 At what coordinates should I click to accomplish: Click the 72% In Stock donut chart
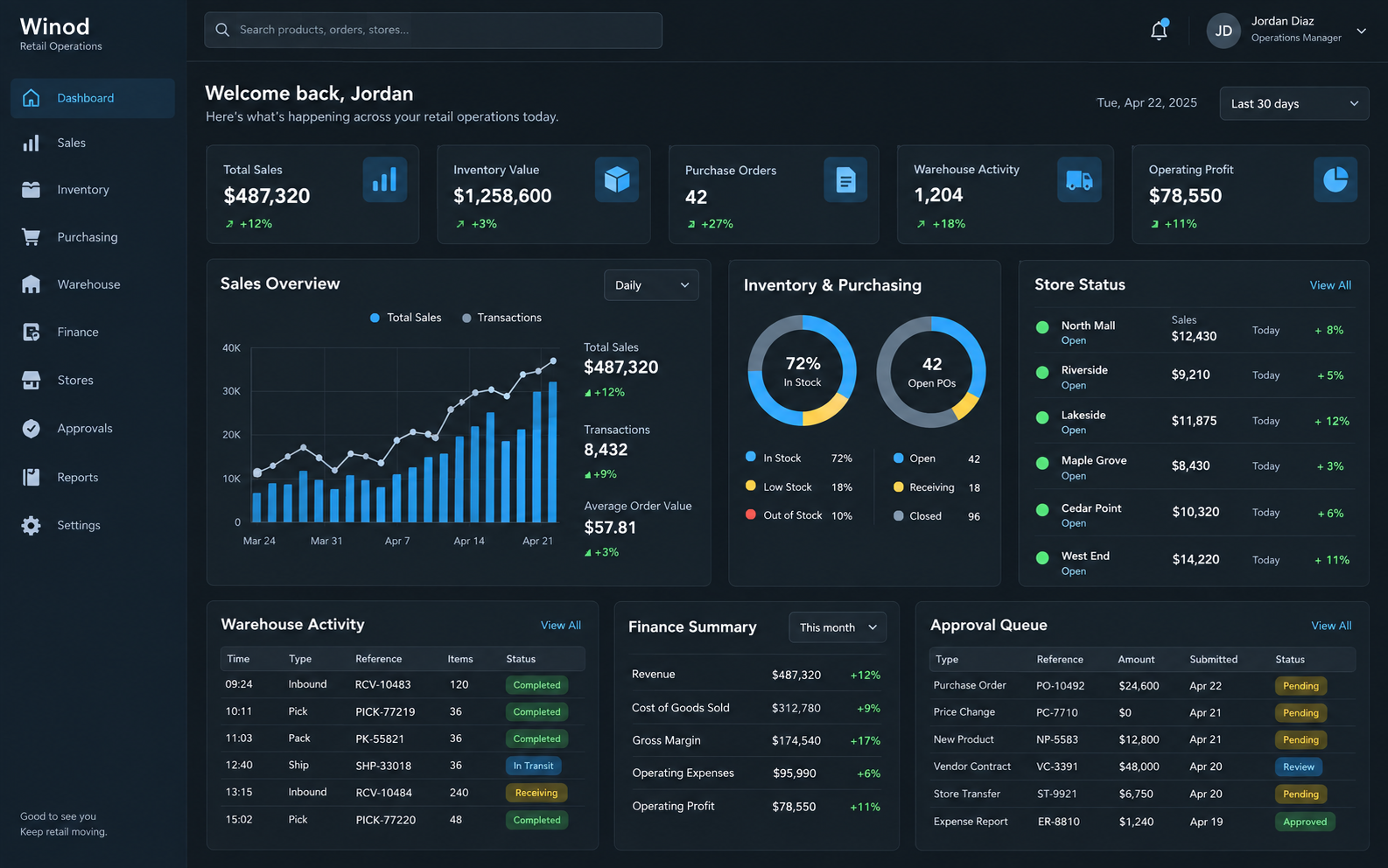(x=802, y=371)
